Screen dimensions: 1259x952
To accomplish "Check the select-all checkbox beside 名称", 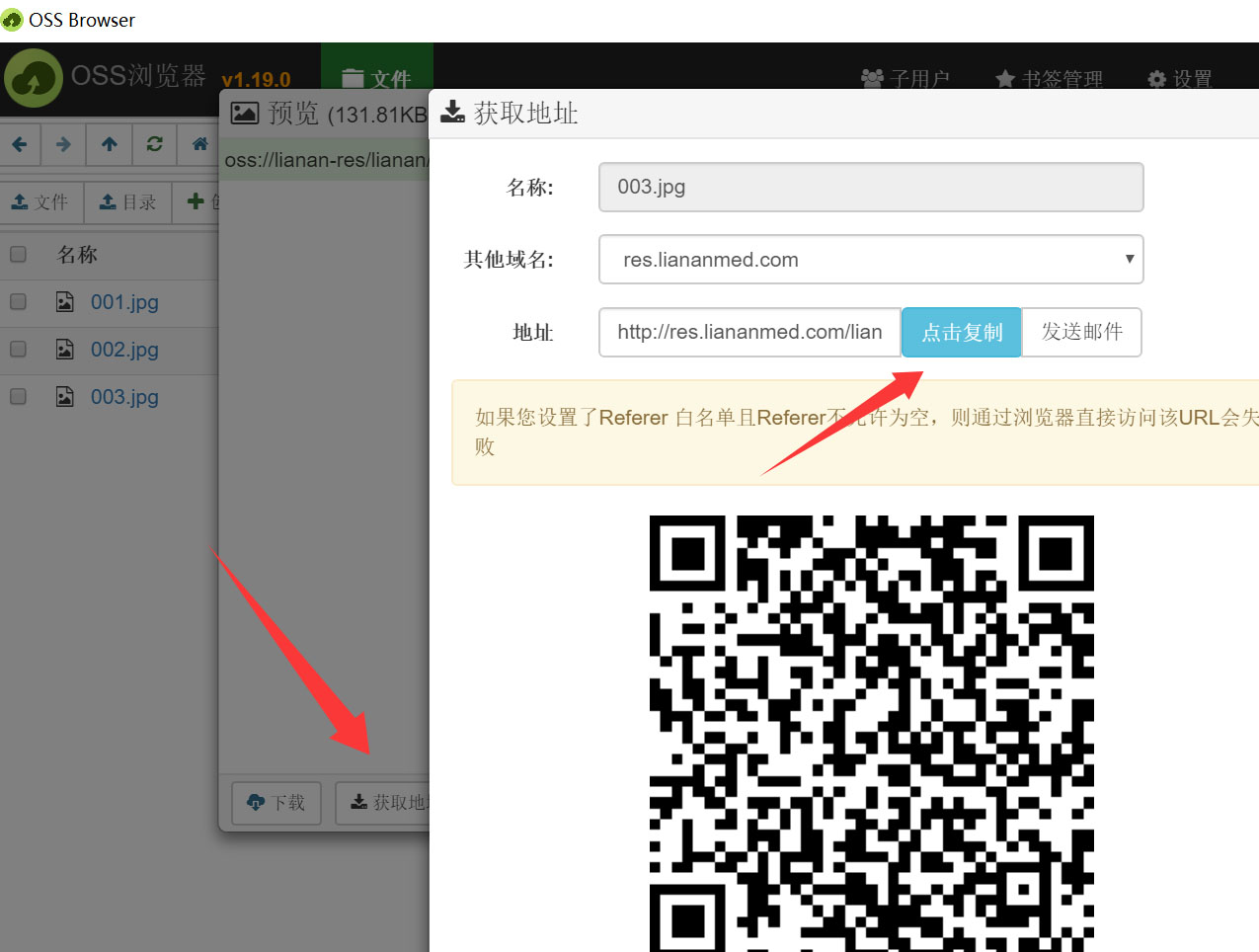I will (18, 255).
